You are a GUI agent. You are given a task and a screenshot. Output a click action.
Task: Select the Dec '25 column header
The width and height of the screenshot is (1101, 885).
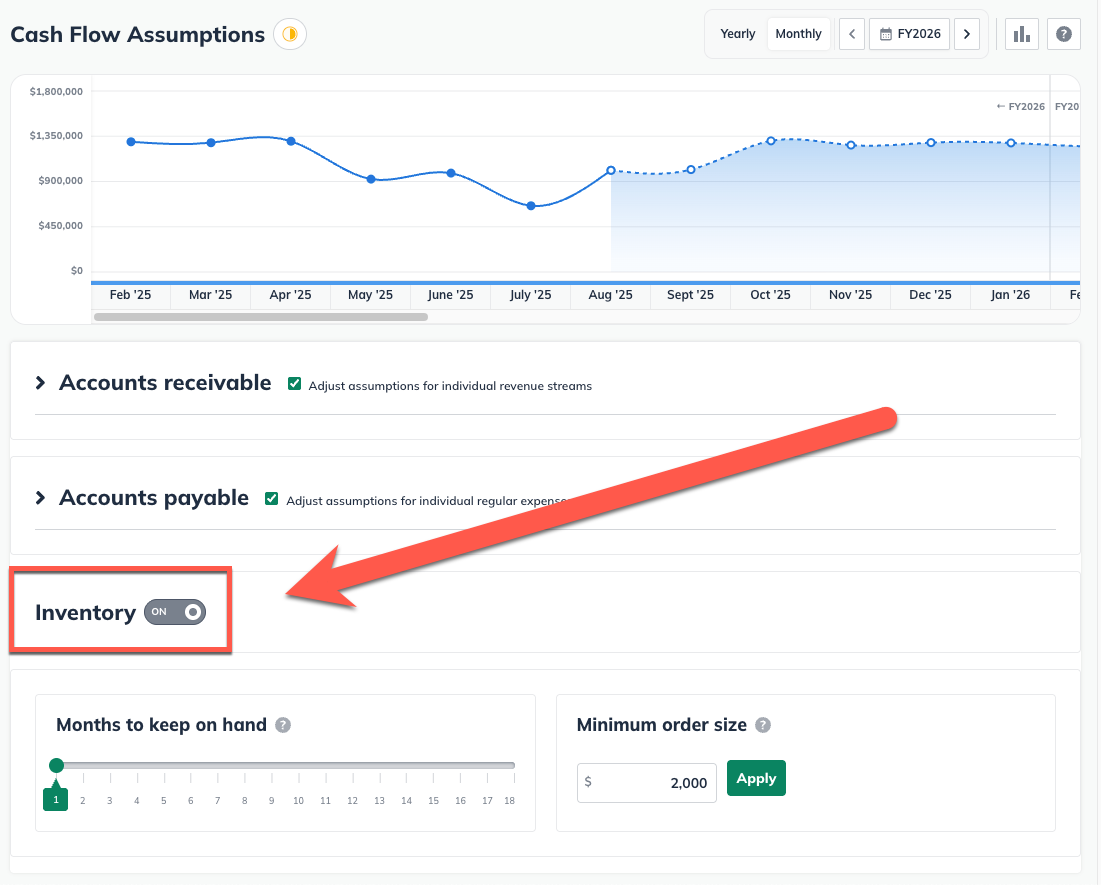click(x=931, y=295)
